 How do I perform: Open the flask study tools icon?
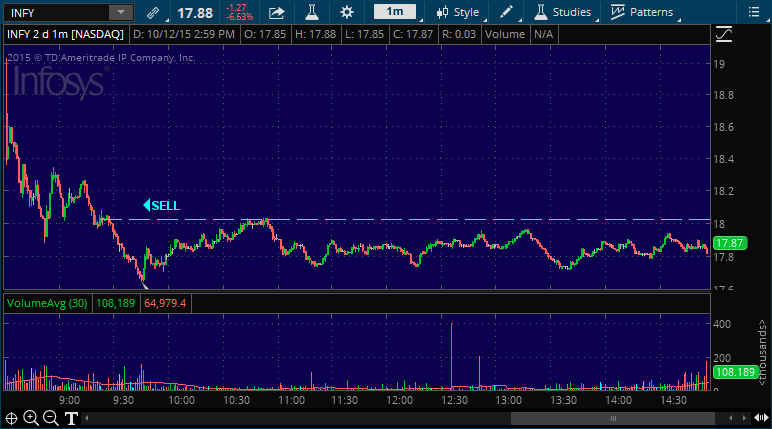(312, 12)
